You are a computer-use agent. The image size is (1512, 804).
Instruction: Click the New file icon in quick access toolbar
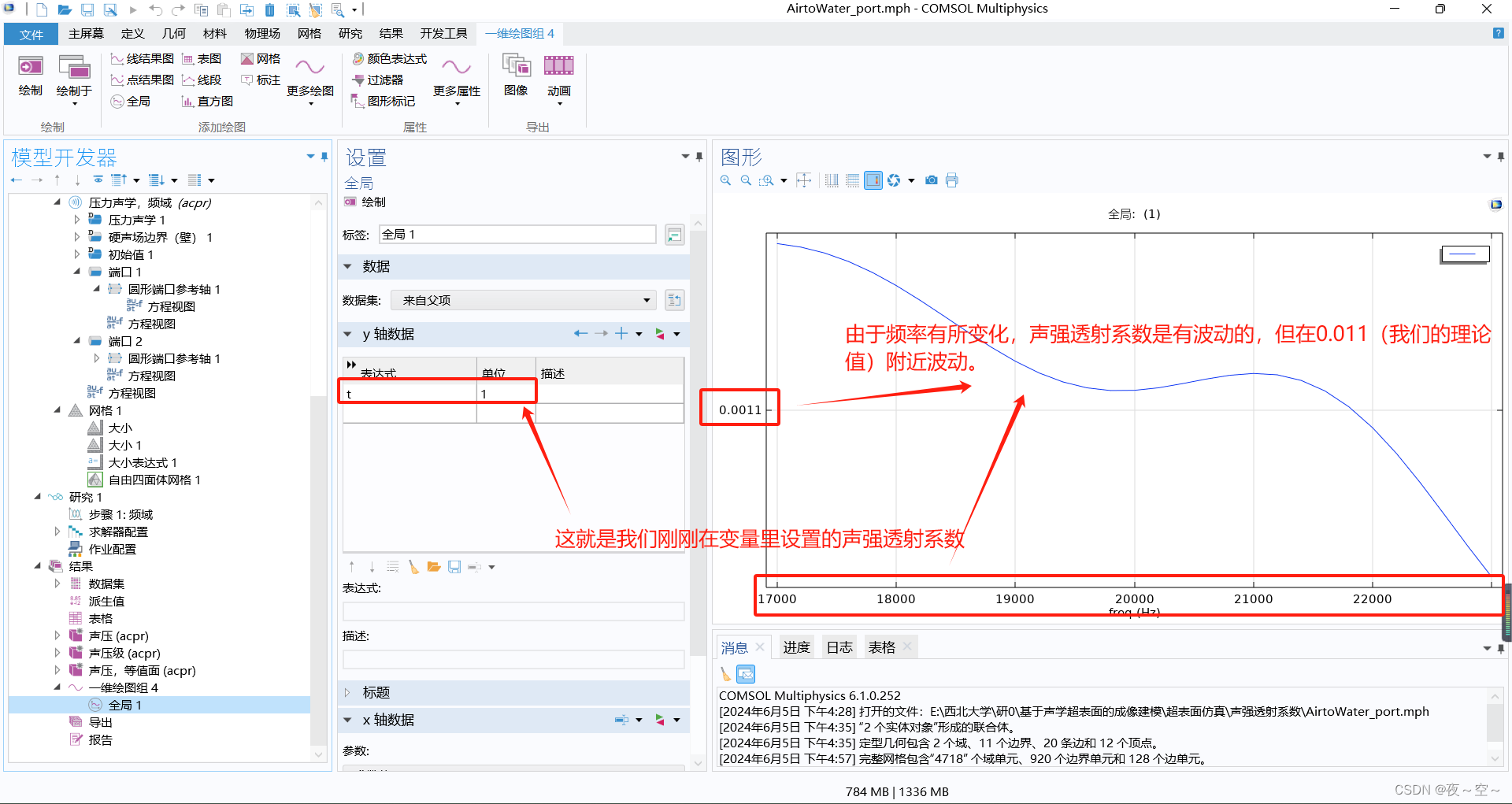tap(43, 10)
